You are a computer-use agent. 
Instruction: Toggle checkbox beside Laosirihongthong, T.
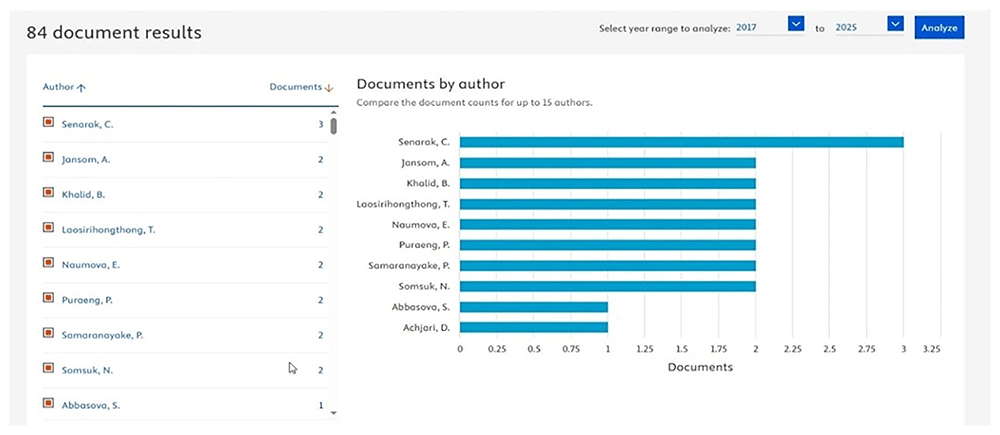(48, 227)
